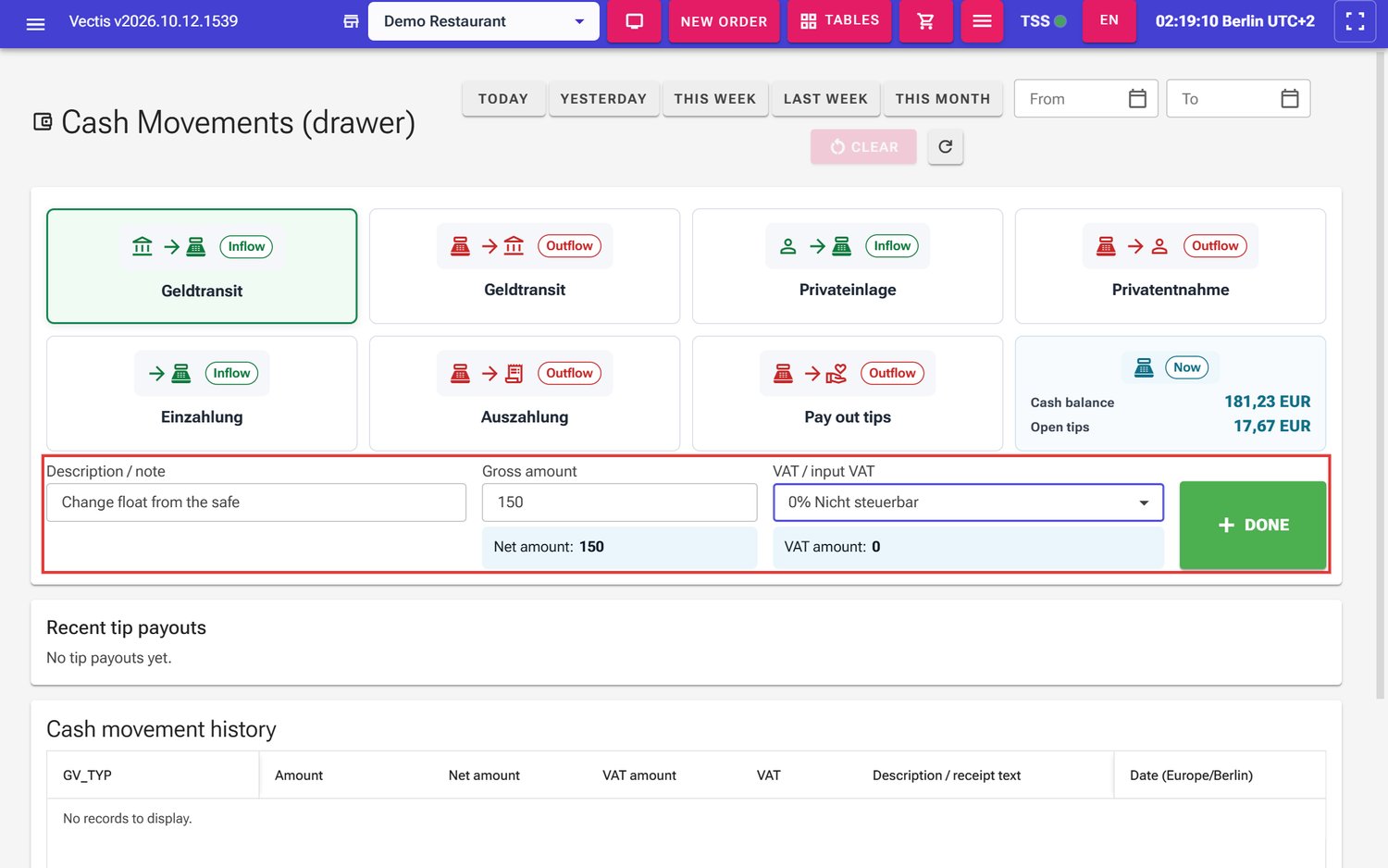Filter by This Week

[x=715, y=99]
